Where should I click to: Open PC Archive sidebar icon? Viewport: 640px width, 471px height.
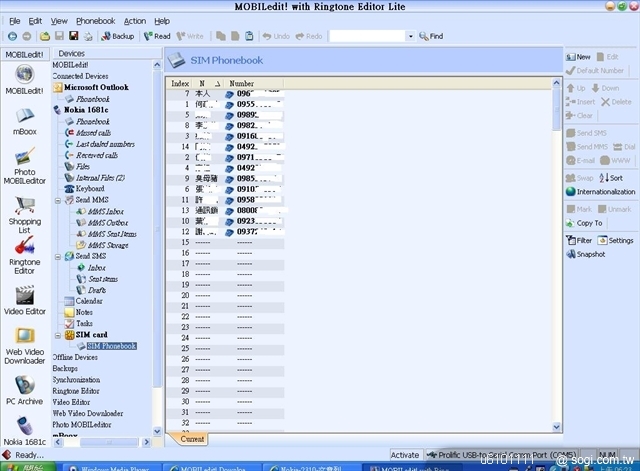tap(24, 391)
